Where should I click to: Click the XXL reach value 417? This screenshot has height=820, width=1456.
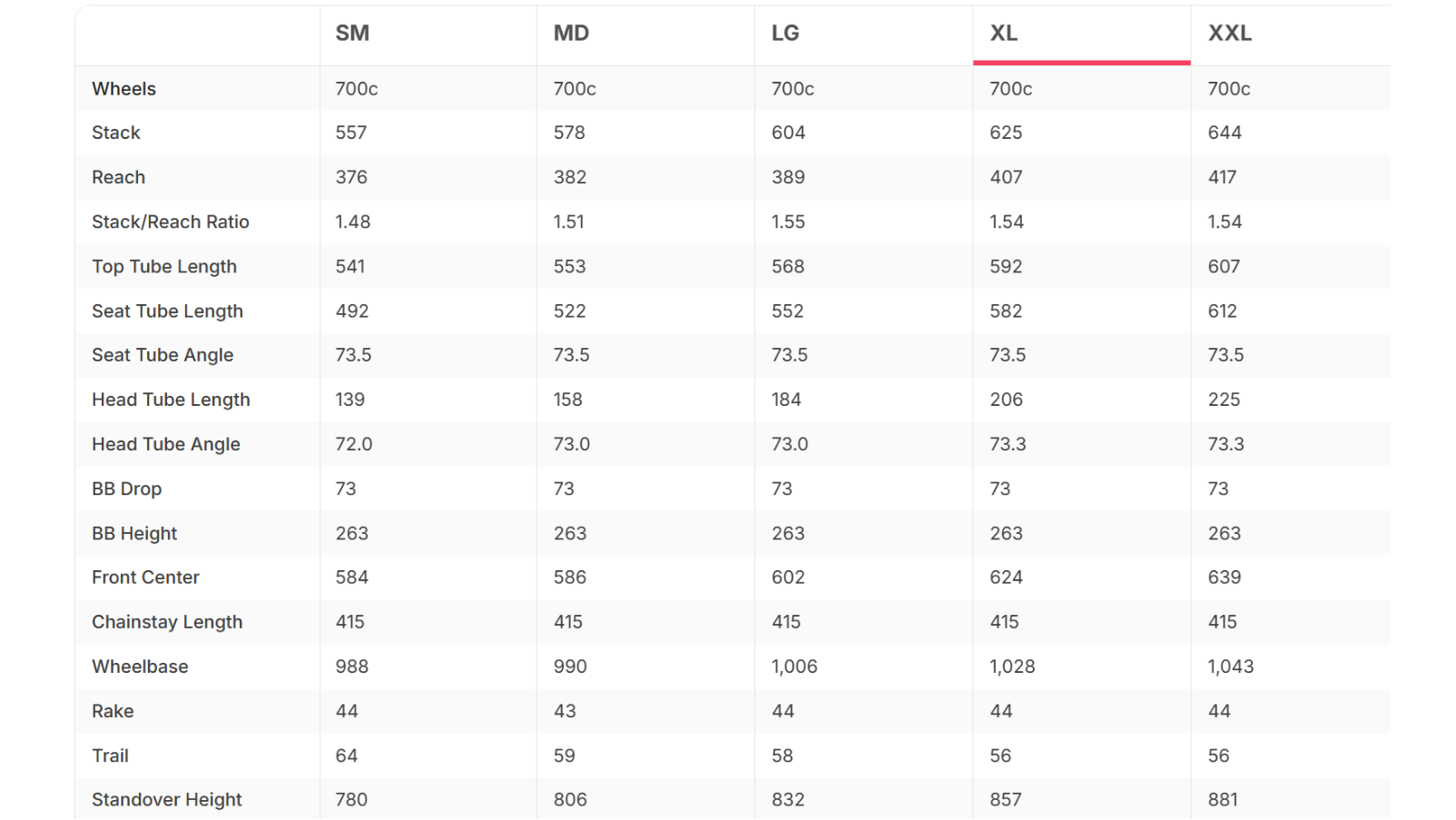pos(1222,177)
